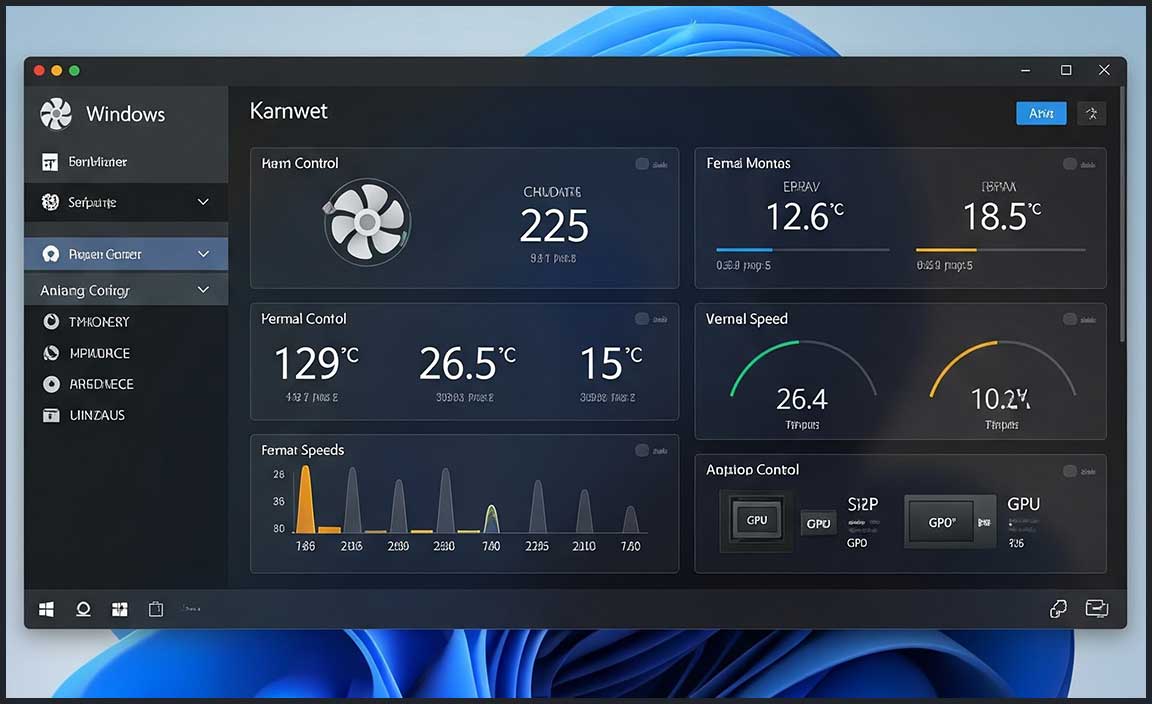Viewport: 1152px width, 704px height.
Task: Click the small GPU chip icon beside Si2P
Action: tap(818, 523)
